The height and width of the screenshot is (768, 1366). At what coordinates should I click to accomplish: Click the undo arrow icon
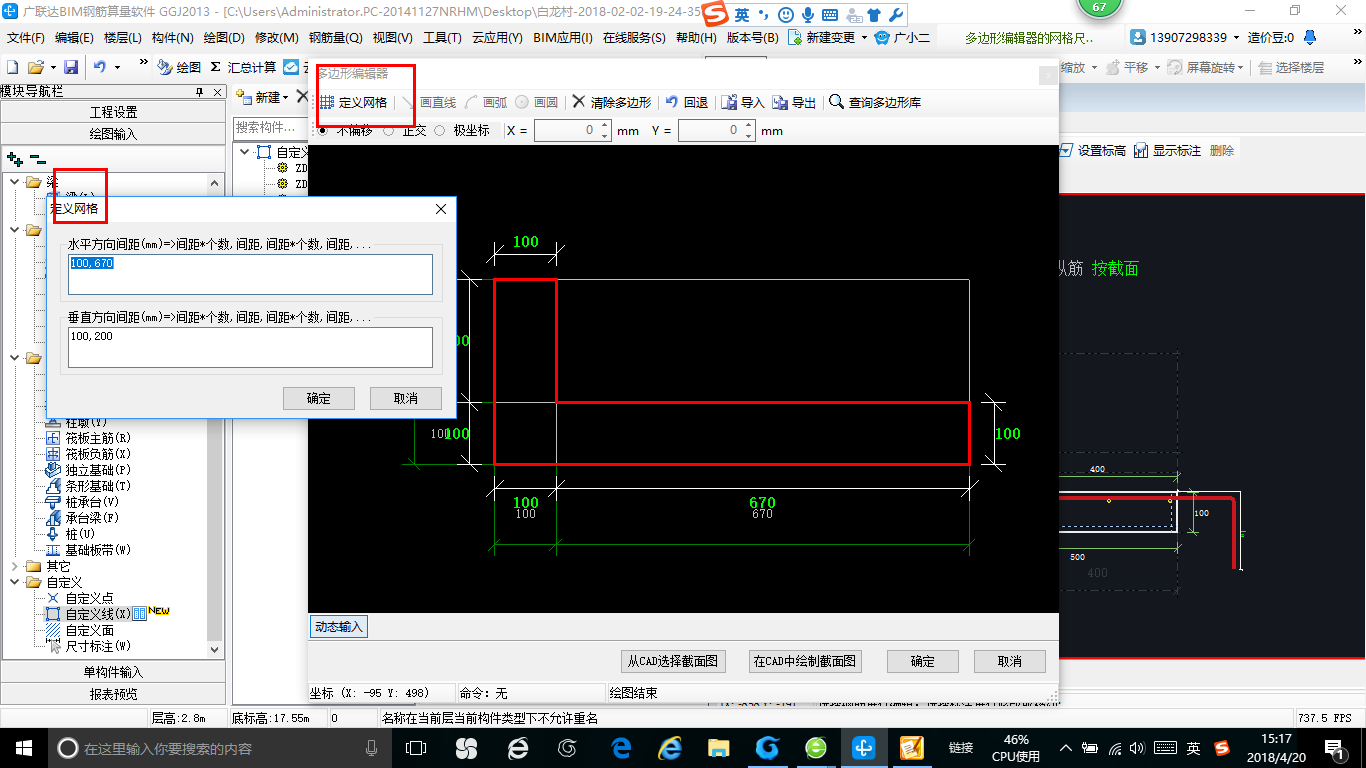pyautogui.click(x=99, y=67)
